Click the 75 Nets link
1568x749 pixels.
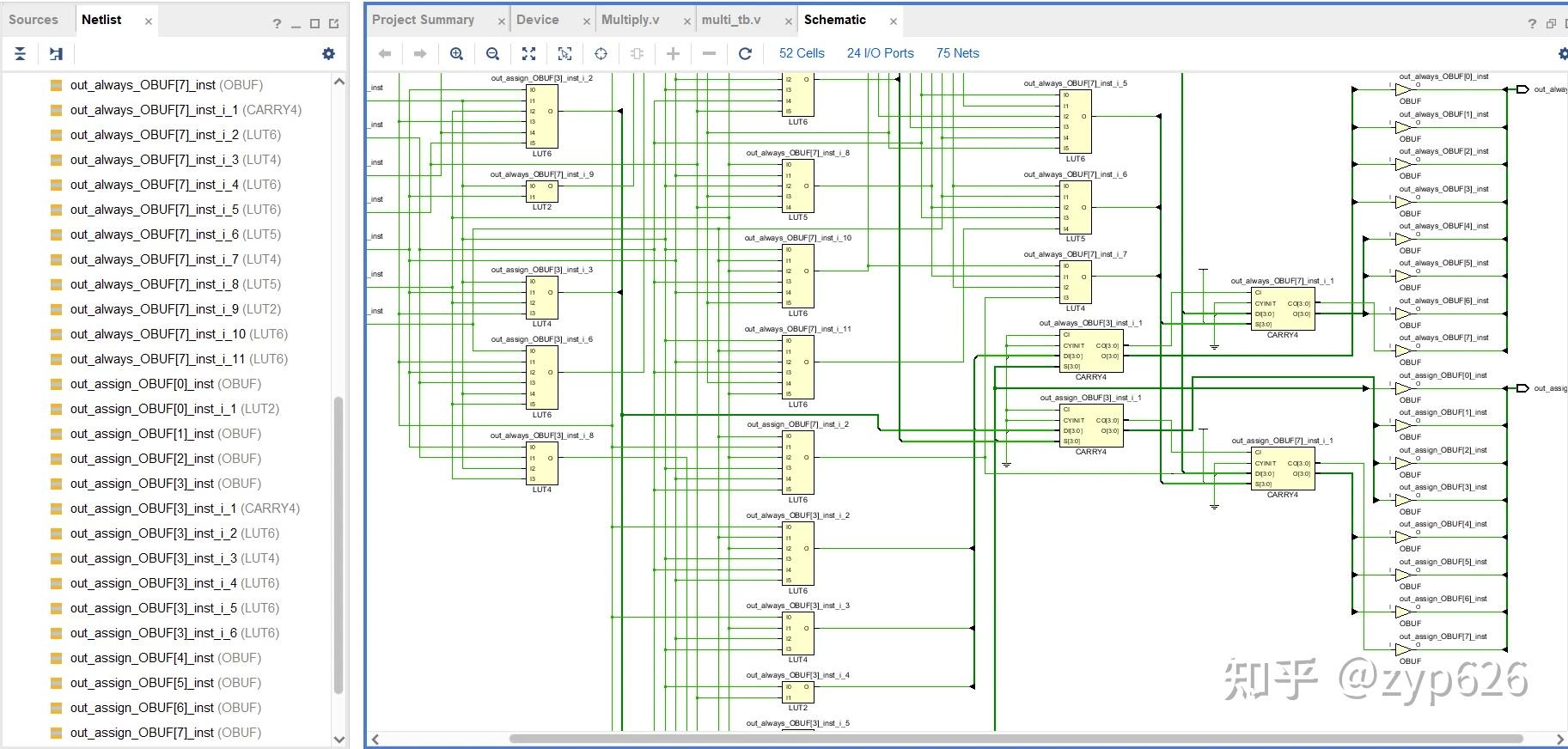(957, 53)
